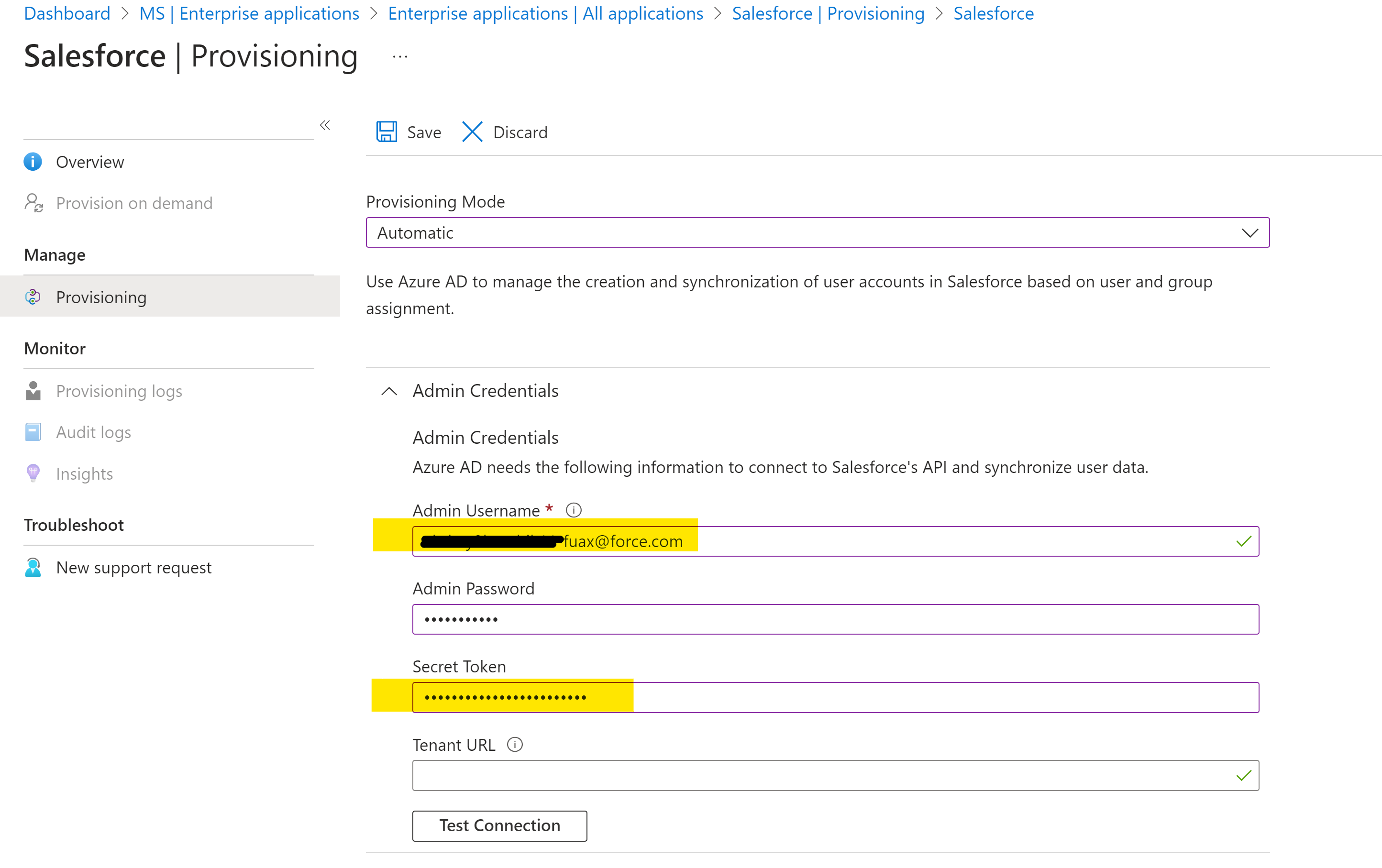This screenshot has width=1382, height=868.
Task: Click the green checkmark in Tenant URL
Action: tap(1244, 776)
